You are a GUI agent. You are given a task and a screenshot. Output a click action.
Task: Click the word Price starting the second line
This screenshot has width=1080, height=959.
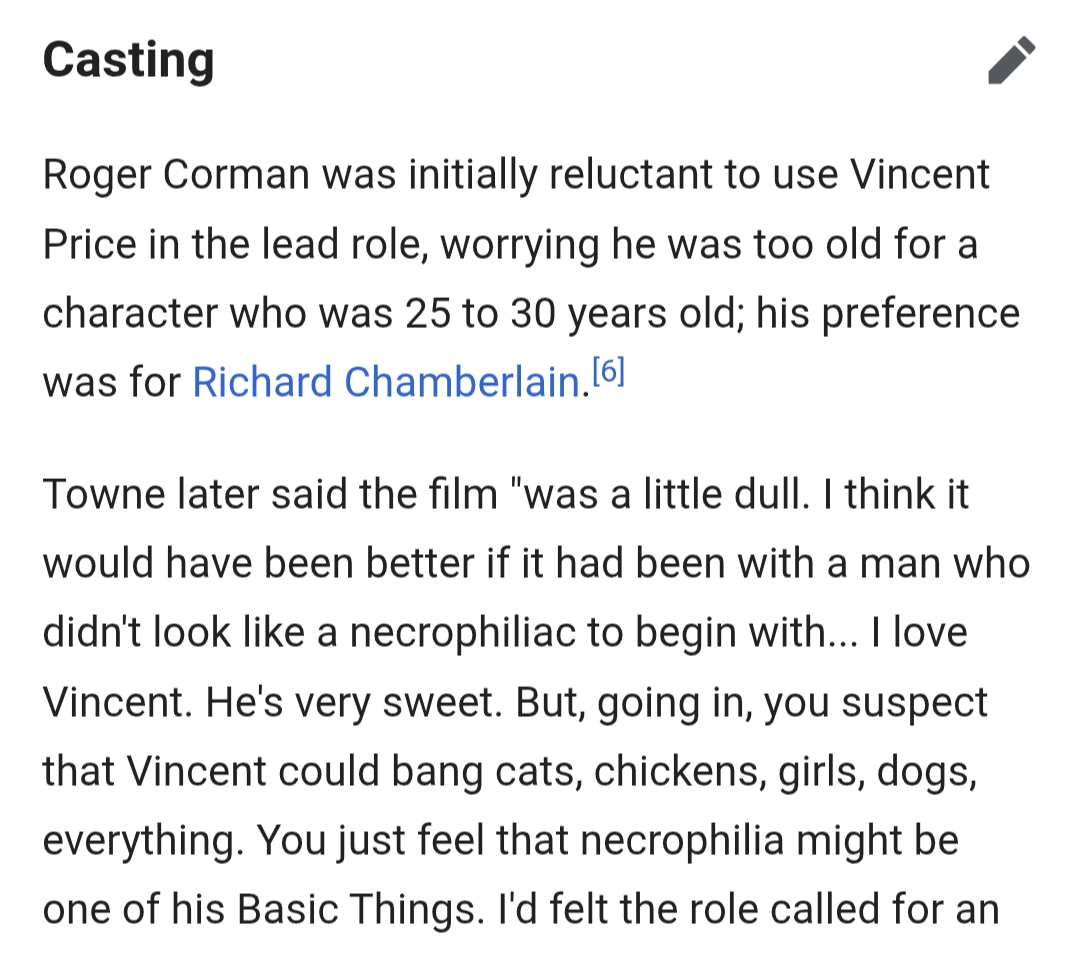click(x=87, y=245)
